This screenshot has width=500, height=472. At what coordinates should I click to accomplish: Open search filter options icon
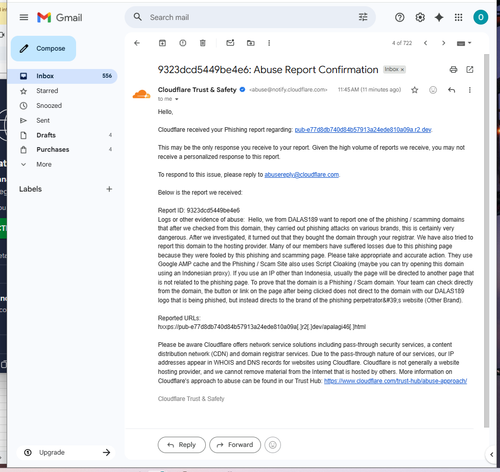(363, 17)
